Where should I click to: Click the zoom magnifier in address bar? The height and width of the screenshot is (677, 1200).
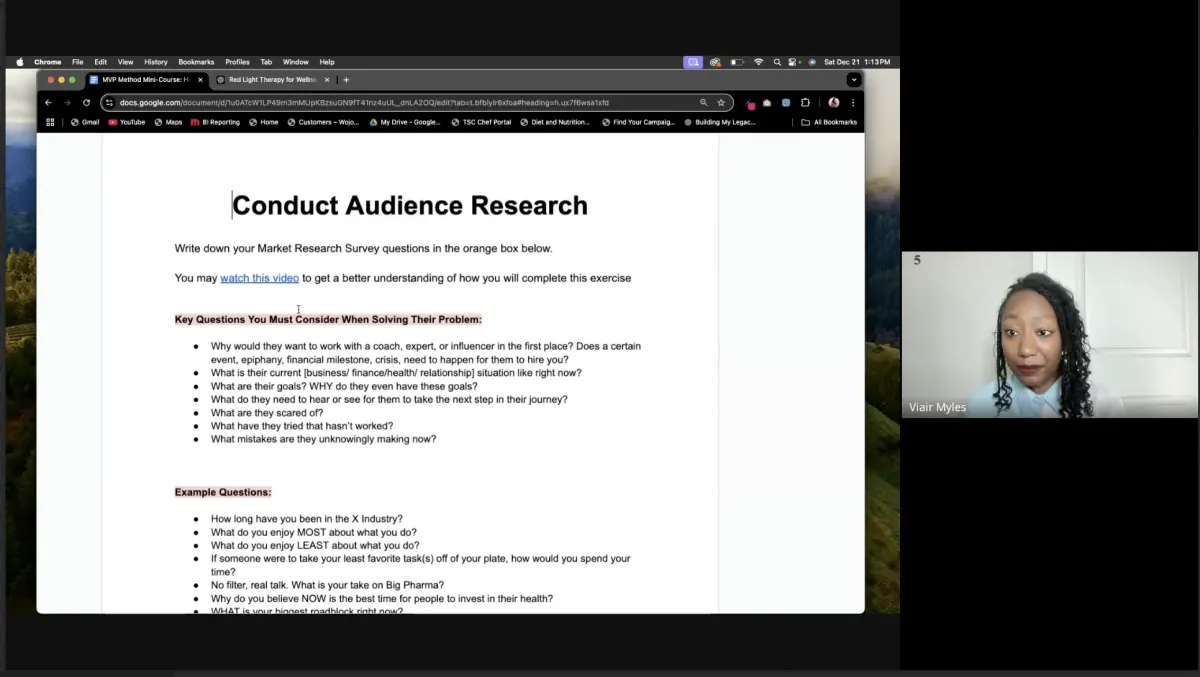[703, 102]
